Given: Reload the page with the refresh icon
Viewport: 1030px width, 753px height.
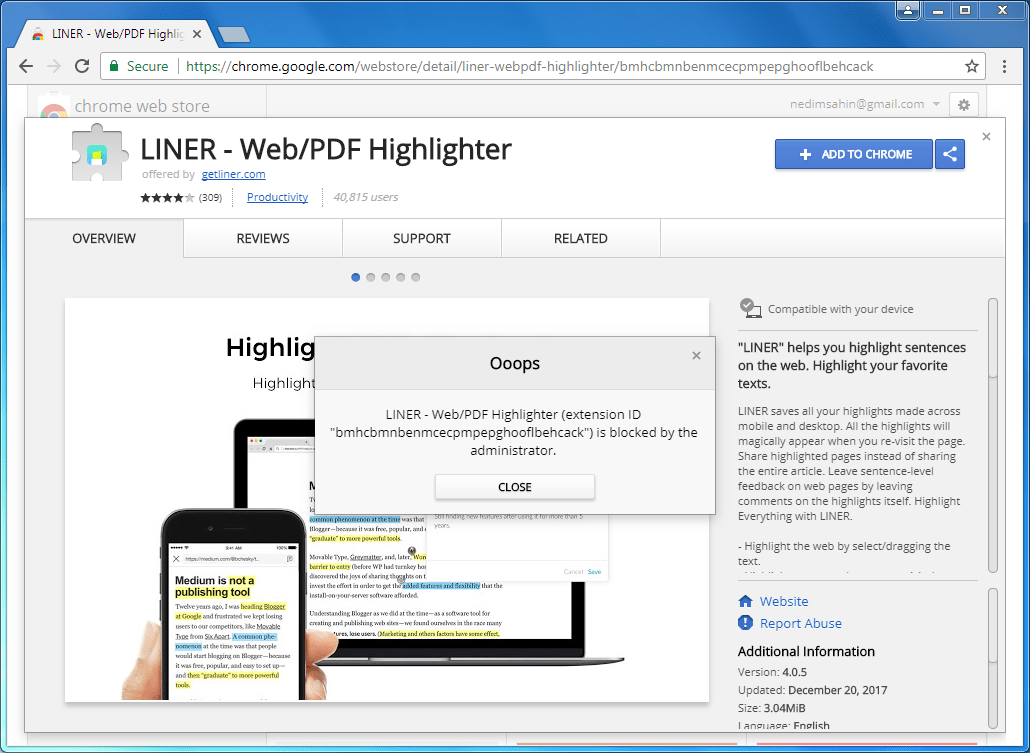Looking at the screenshot, I should (82, 66).
